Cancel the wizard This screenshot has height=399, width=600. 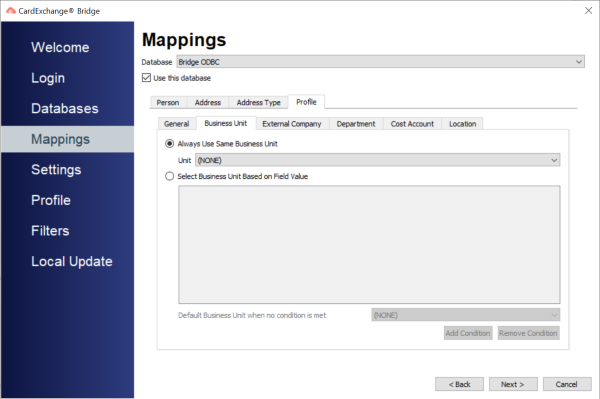(567, 384)
